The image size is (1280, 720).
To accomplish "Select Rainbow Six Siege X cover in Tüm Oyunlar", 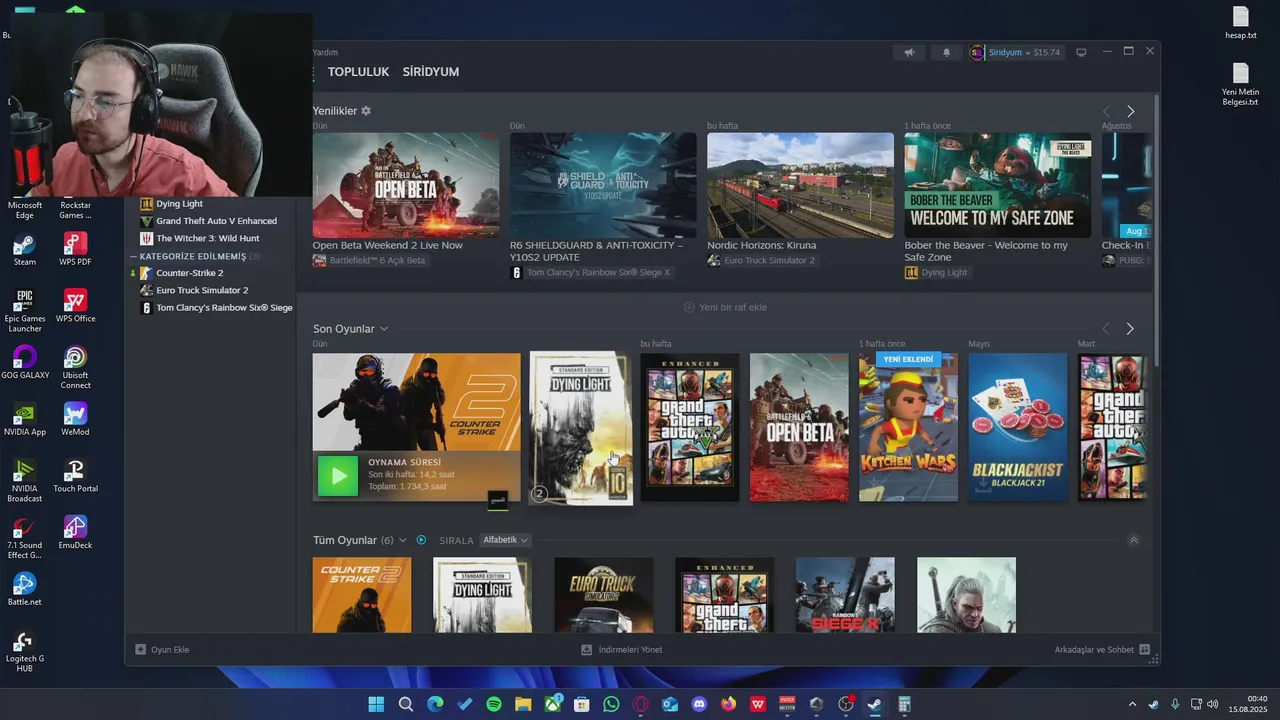I will (x=845, y=595).
